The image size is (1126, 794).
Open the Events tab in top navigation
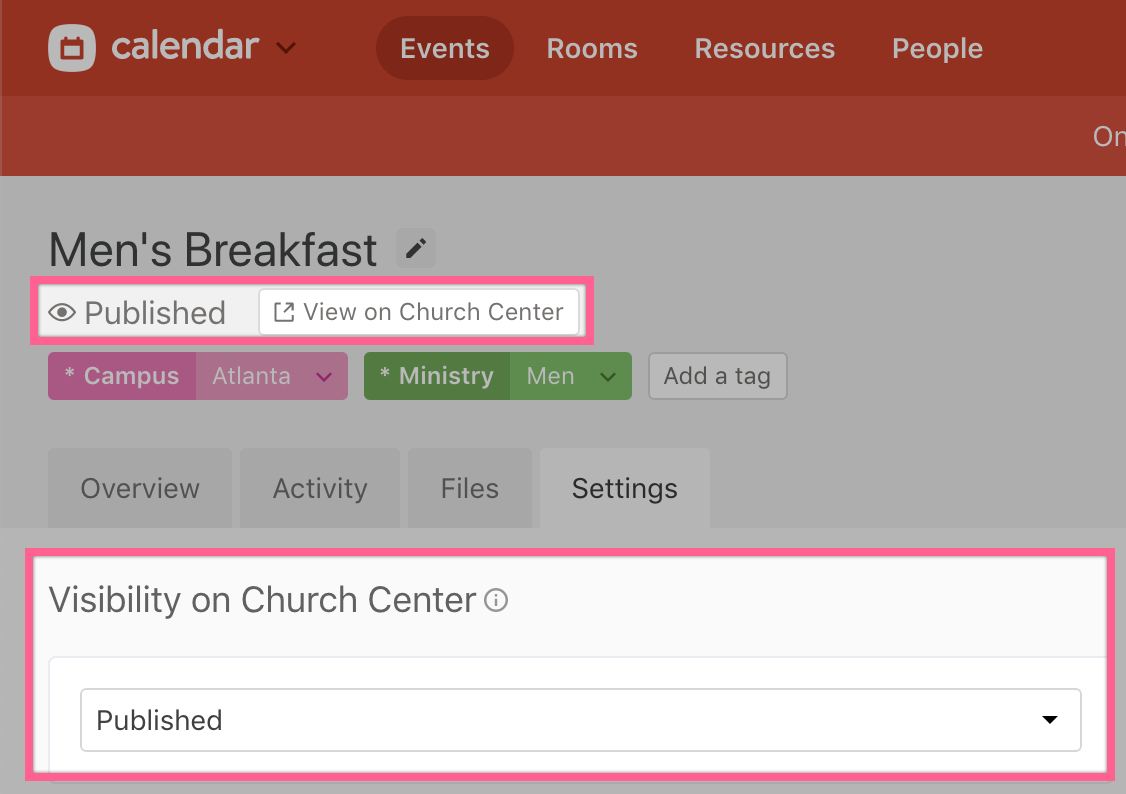coord(445,48)
